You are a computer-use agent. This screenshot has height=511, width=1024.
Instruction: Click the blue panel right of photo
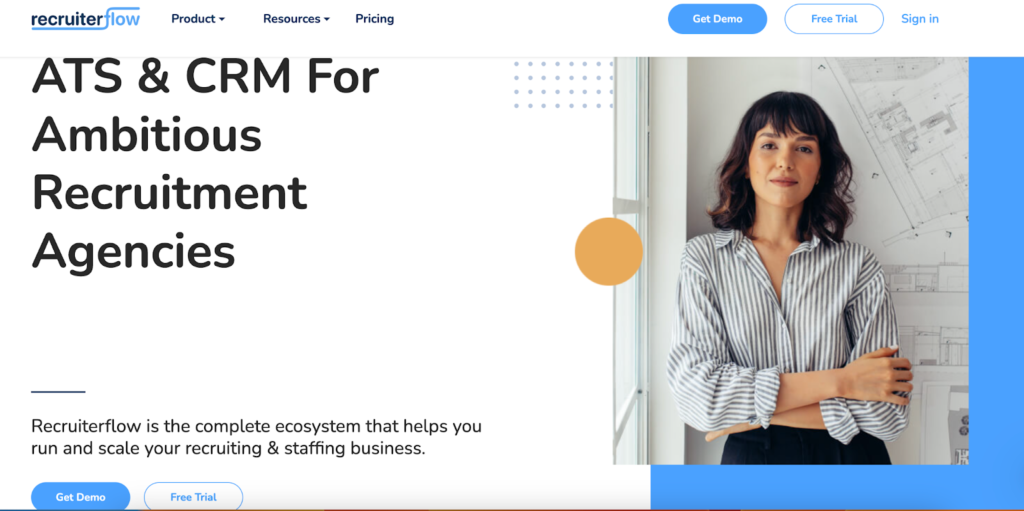tap(996, 261)
